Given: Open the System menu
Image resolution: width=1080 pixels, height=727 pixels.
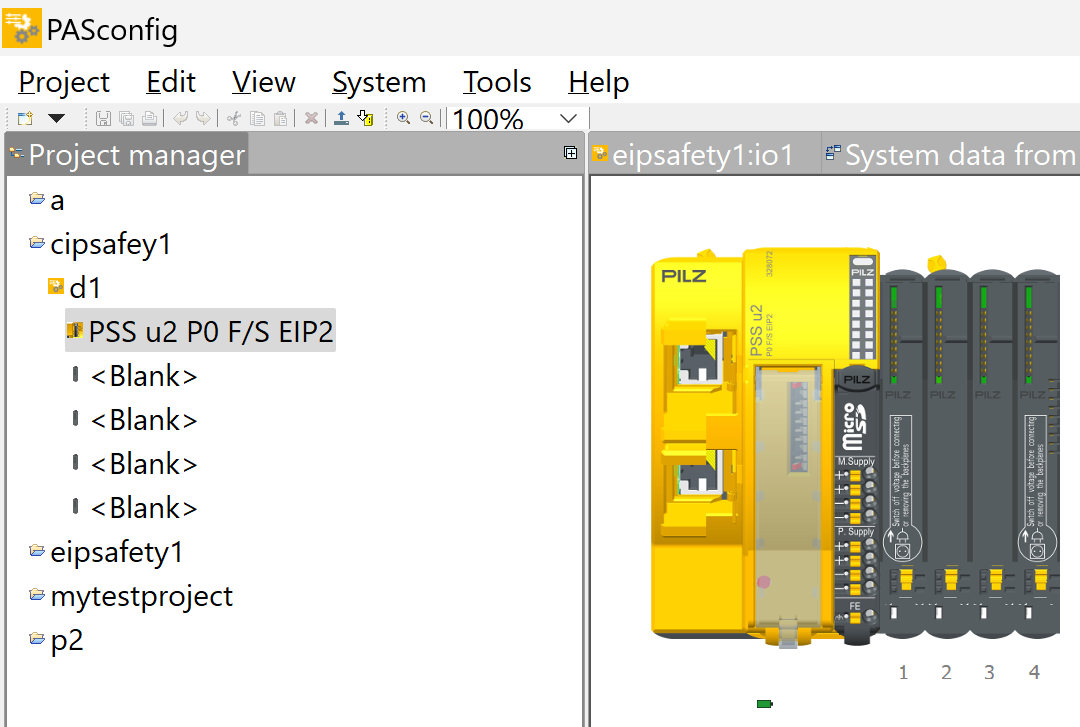Looking at the screenshot, I should click(x=379, y=83).
